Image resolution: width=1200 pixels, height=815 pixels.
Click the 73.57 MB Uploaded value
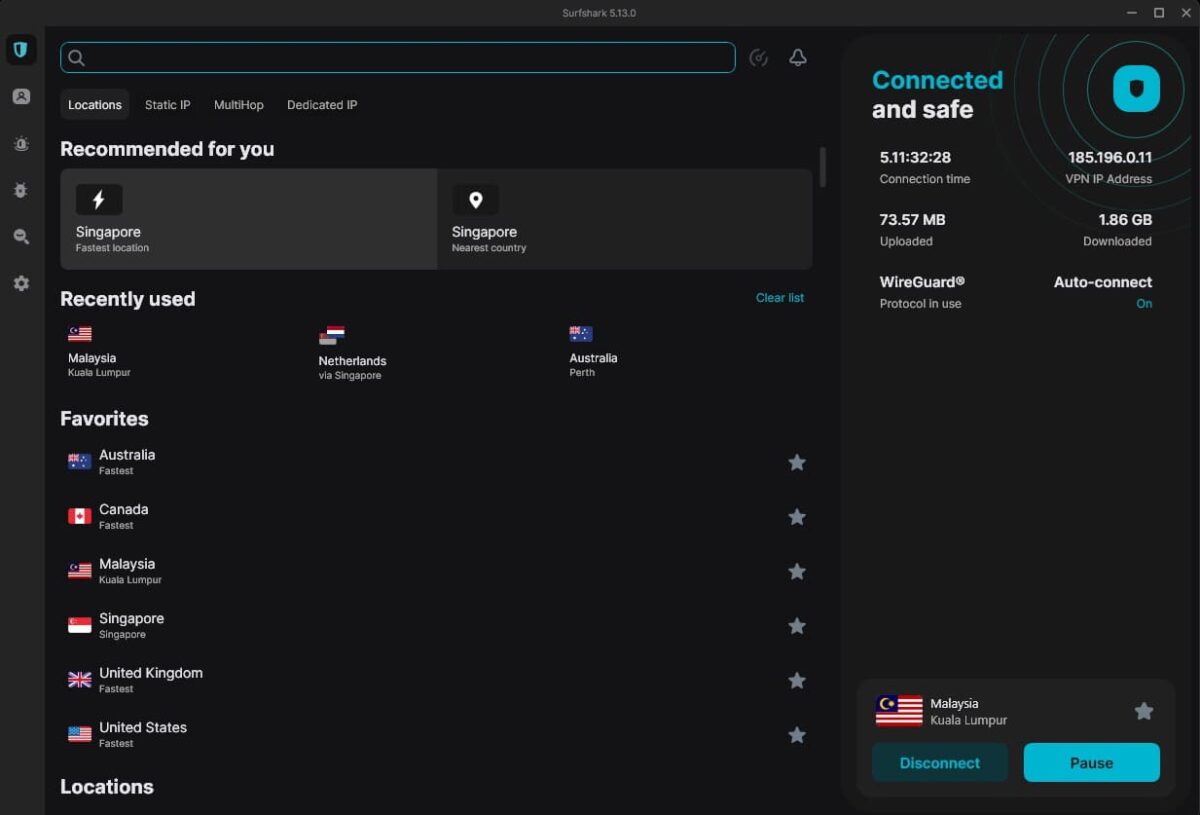click(912, 220)
